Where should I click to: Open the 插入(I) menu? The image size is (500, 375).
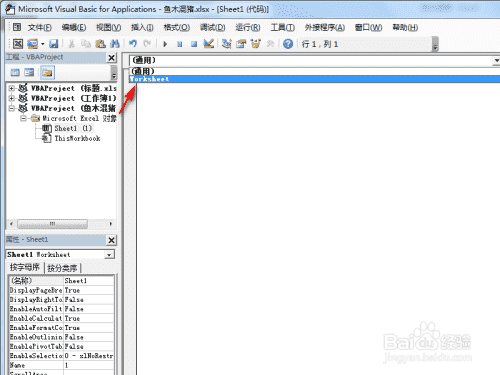142,27
